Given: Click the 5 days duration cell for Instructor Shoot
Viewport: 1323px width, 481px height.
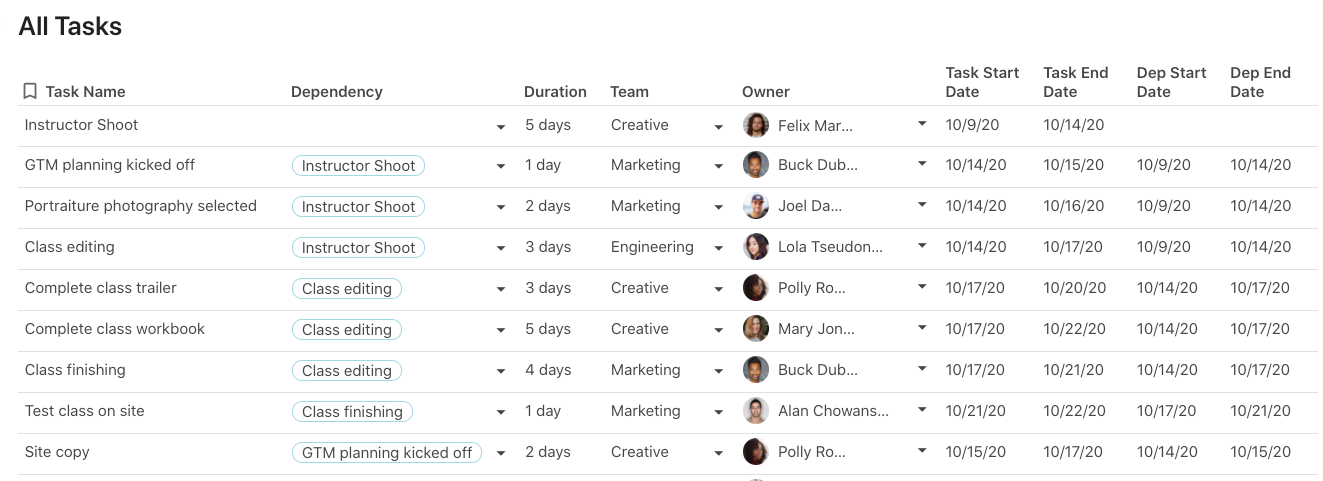Looking at the screenshot, I should pos(548,125).
